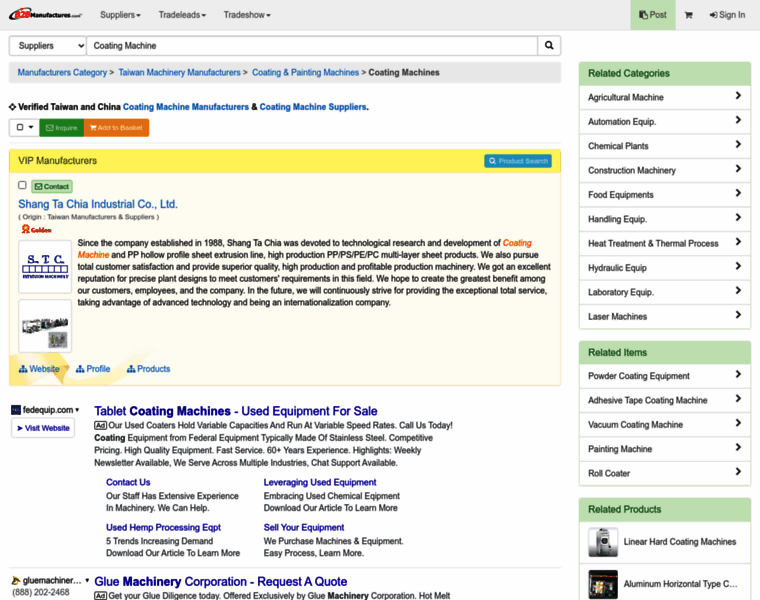Click the Ad badge on Tablet Coating Machines ad
The width and height of the screenshot is (760, 600).
coord(100,426)
